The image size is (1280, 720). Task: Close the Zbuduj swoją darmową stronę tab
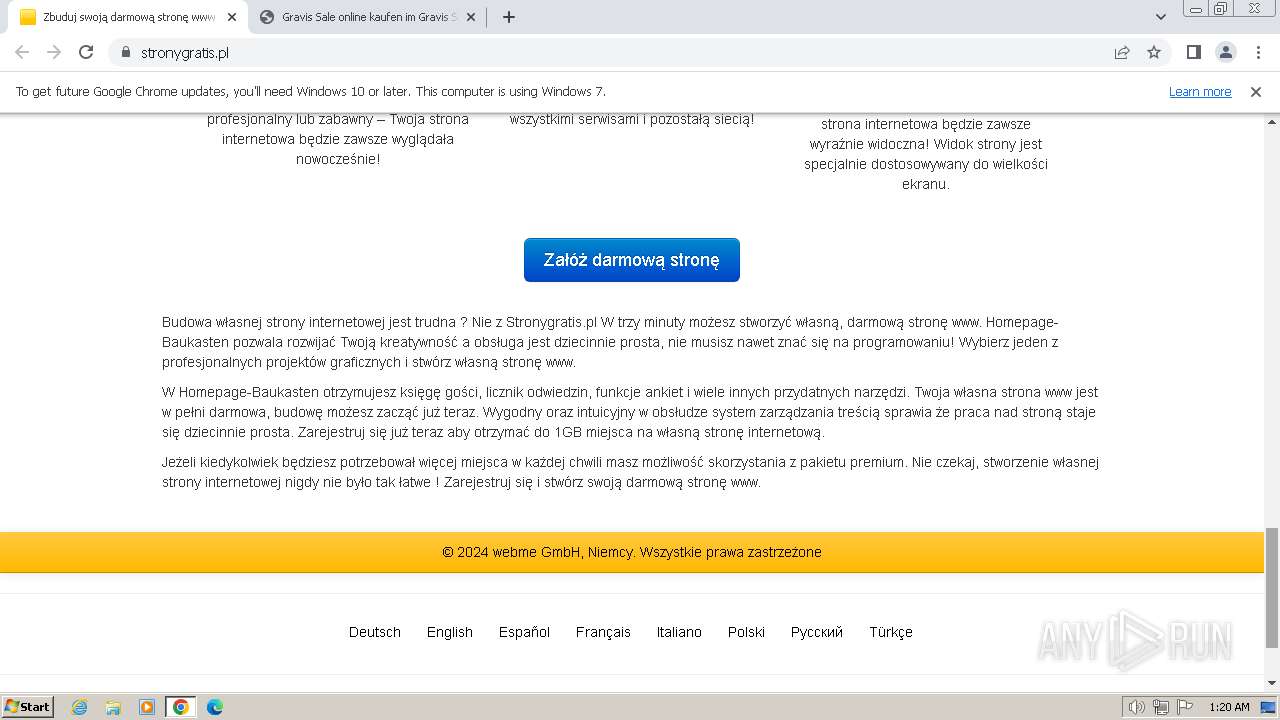click(x=232, y=17)
